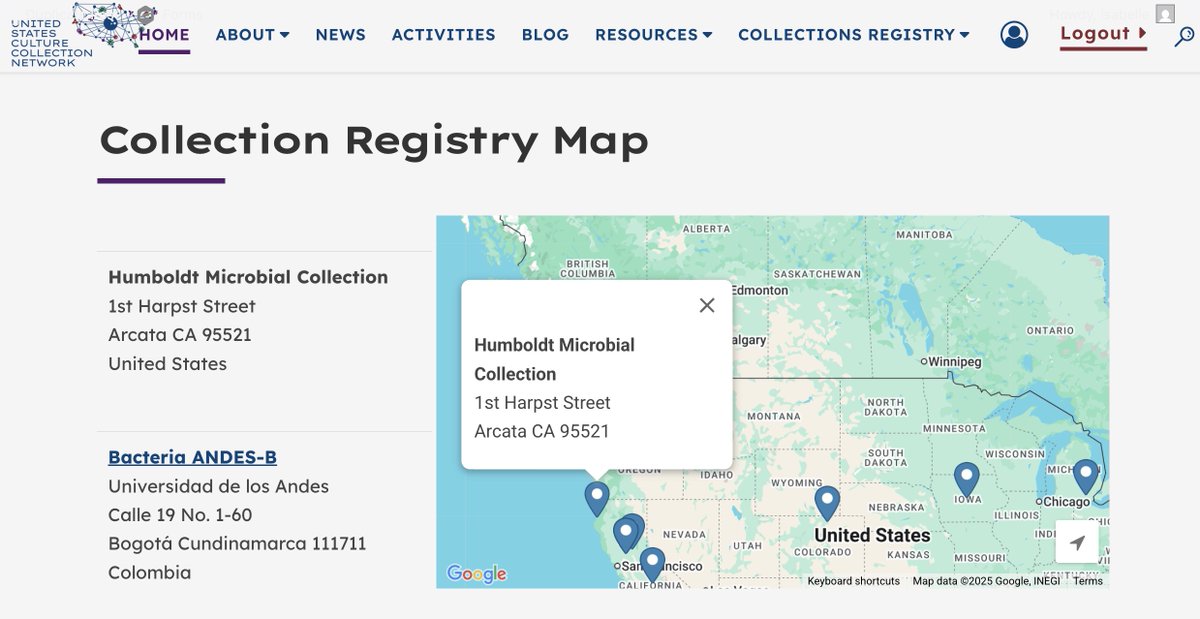Select the map pin in Michigan above Chicago
Image resolution: width=1200 pixels, height=619 pixels.
pos(1085,476)
